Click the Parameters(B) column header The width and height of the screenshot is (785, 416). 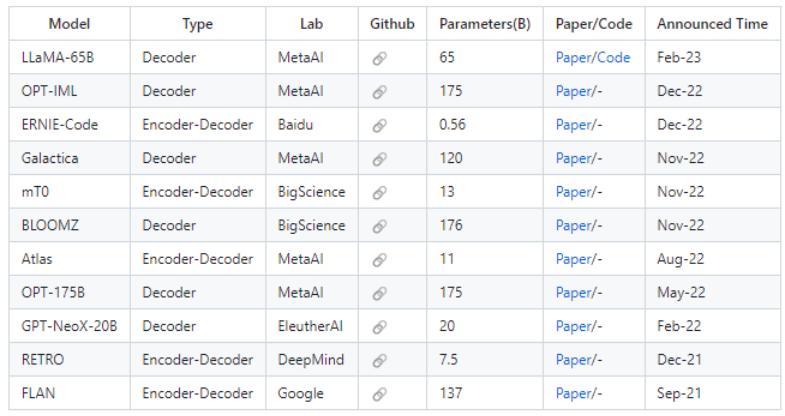484,23
